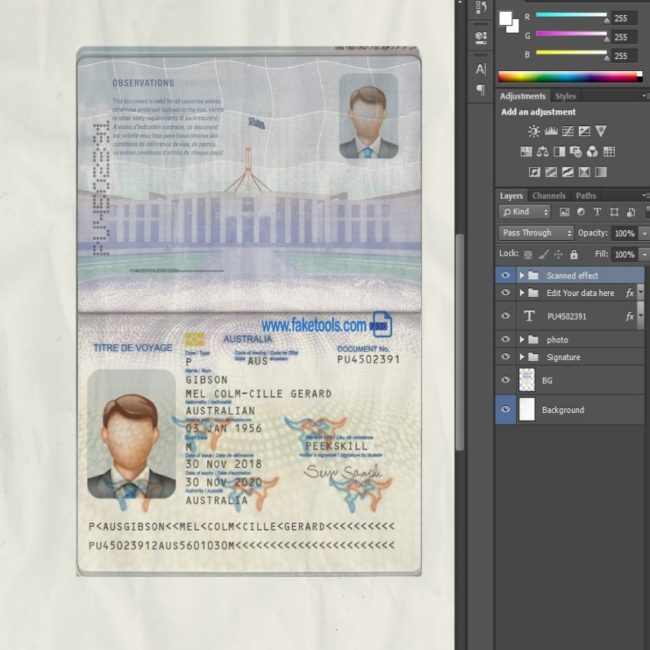The image size is (650, 650).
Task: Switch to the Channels tab
Action: tap(549, 196)
